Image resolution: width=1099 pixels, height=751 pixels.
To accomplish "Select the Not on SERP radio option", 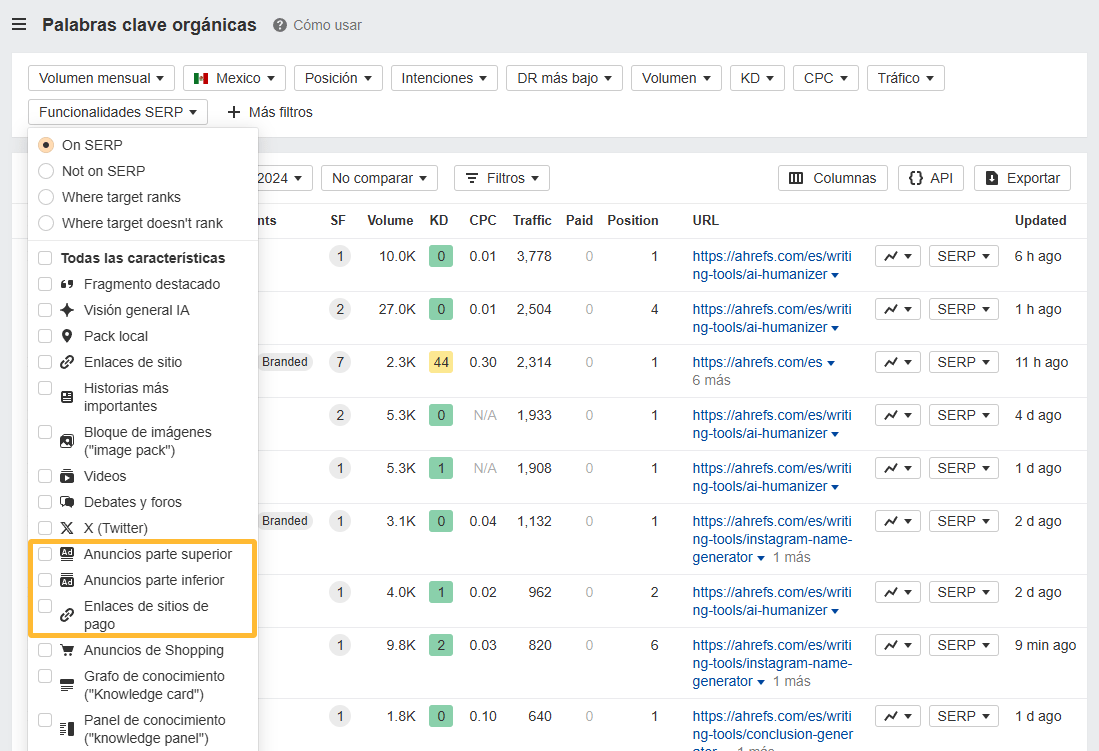I will [x=46, y=171].
